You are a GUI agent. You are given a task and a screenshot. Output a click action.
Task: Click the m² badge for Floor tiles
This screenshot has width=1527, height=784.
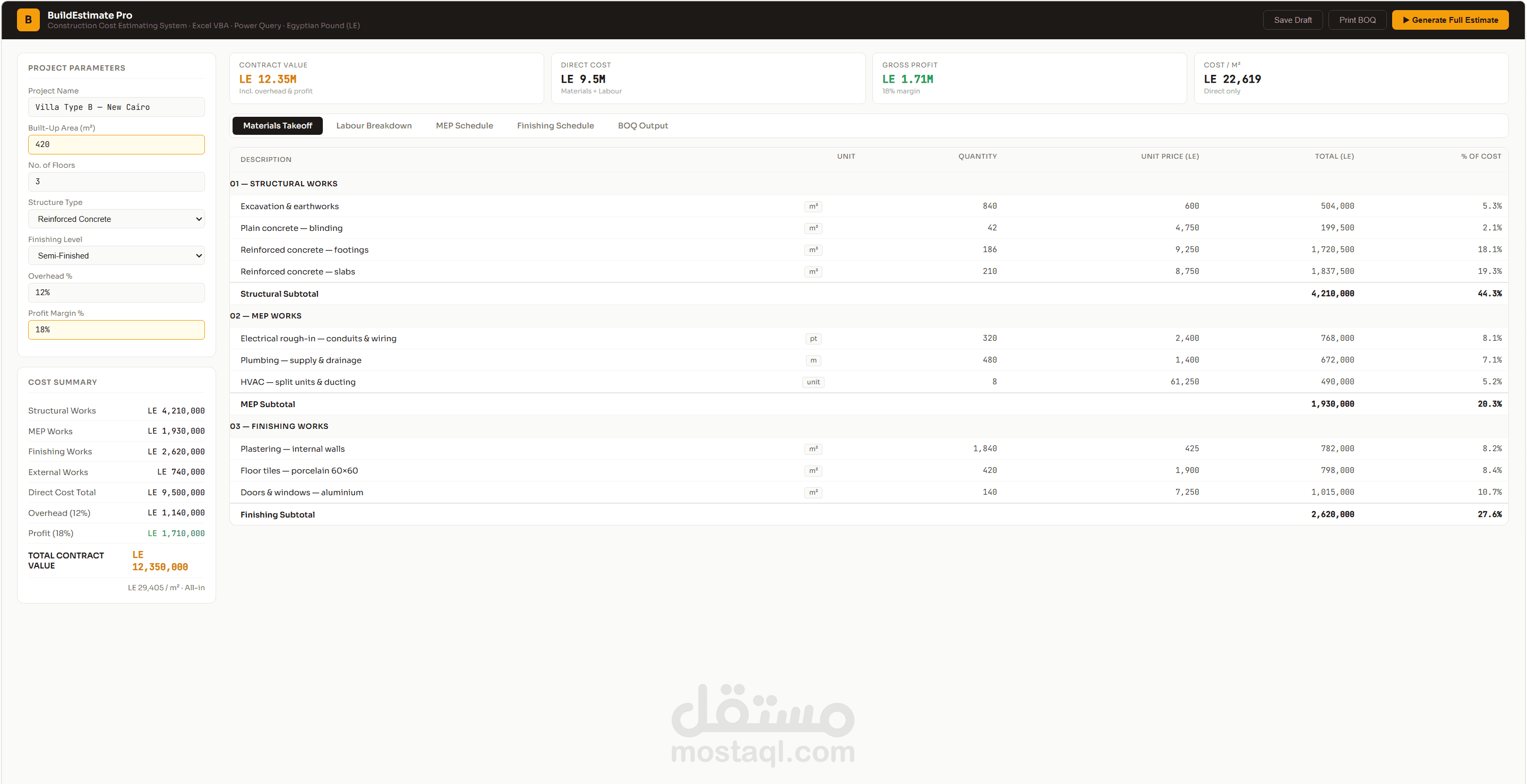(813, 470)
